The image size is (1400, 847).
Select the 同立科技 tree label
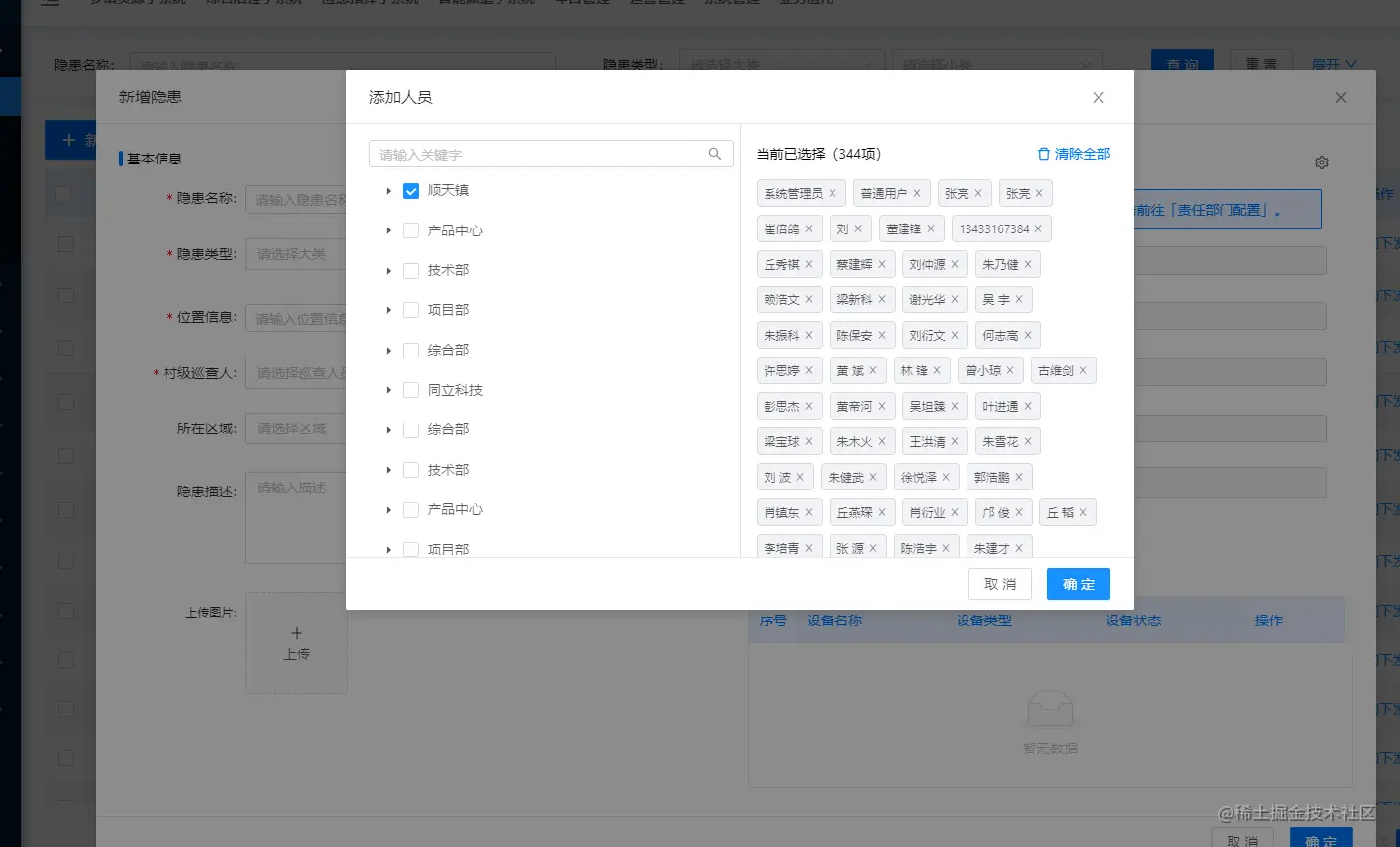tap(455, 390)
